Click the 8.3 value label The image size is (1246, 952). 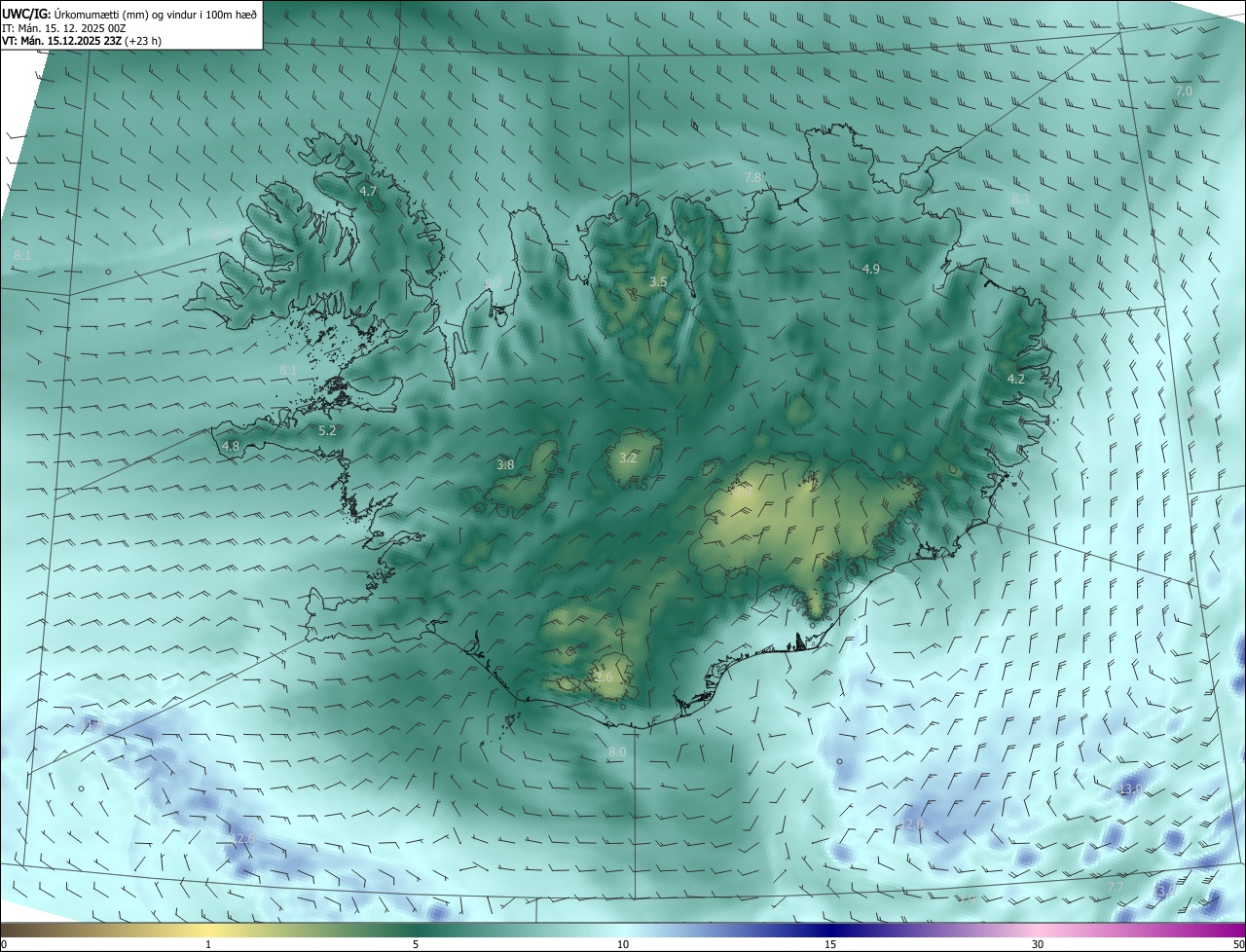pos(1020,199)
